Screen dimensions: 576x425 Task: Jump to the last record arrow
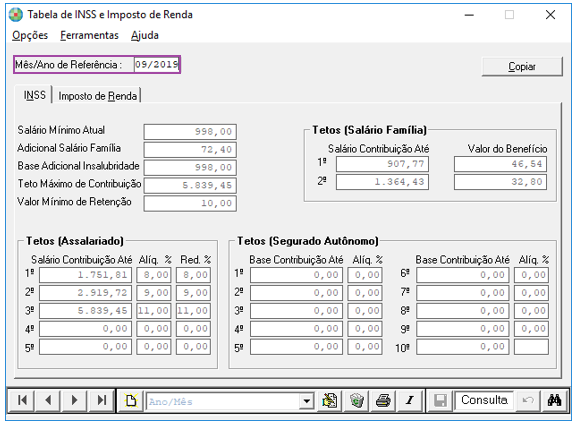(x=101, y=400)
